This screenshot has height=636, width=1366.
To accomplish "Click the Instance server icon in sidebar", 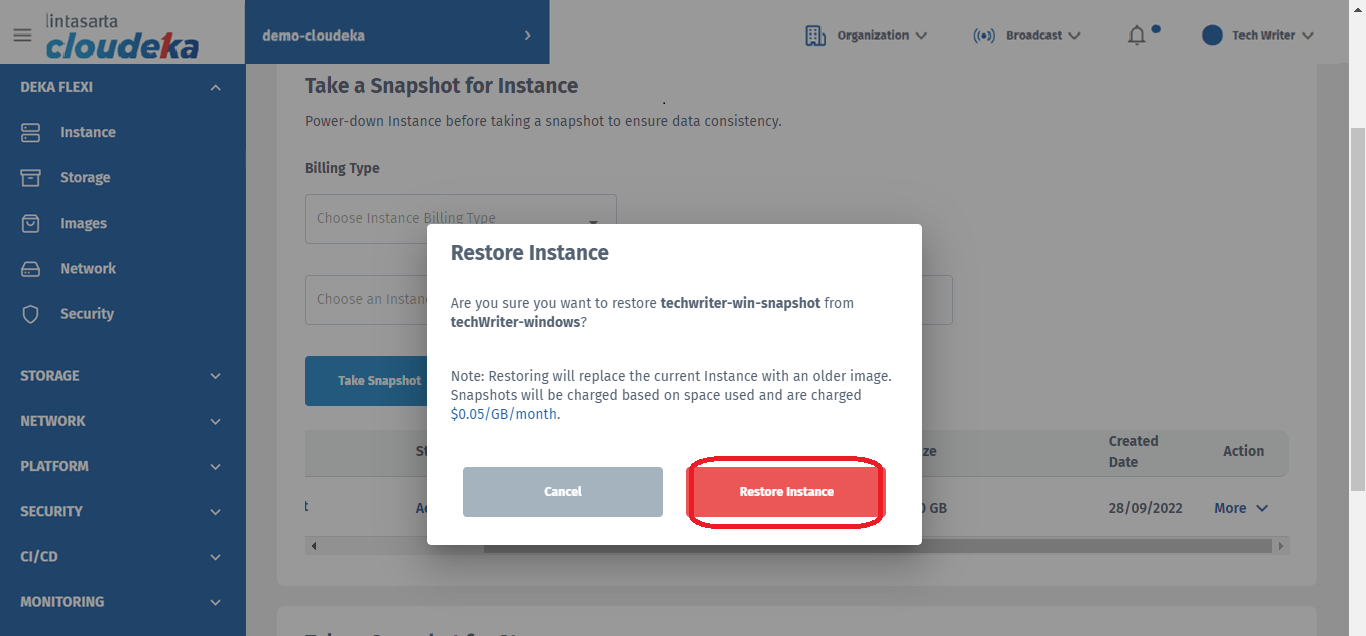I will tap(30, 132).
